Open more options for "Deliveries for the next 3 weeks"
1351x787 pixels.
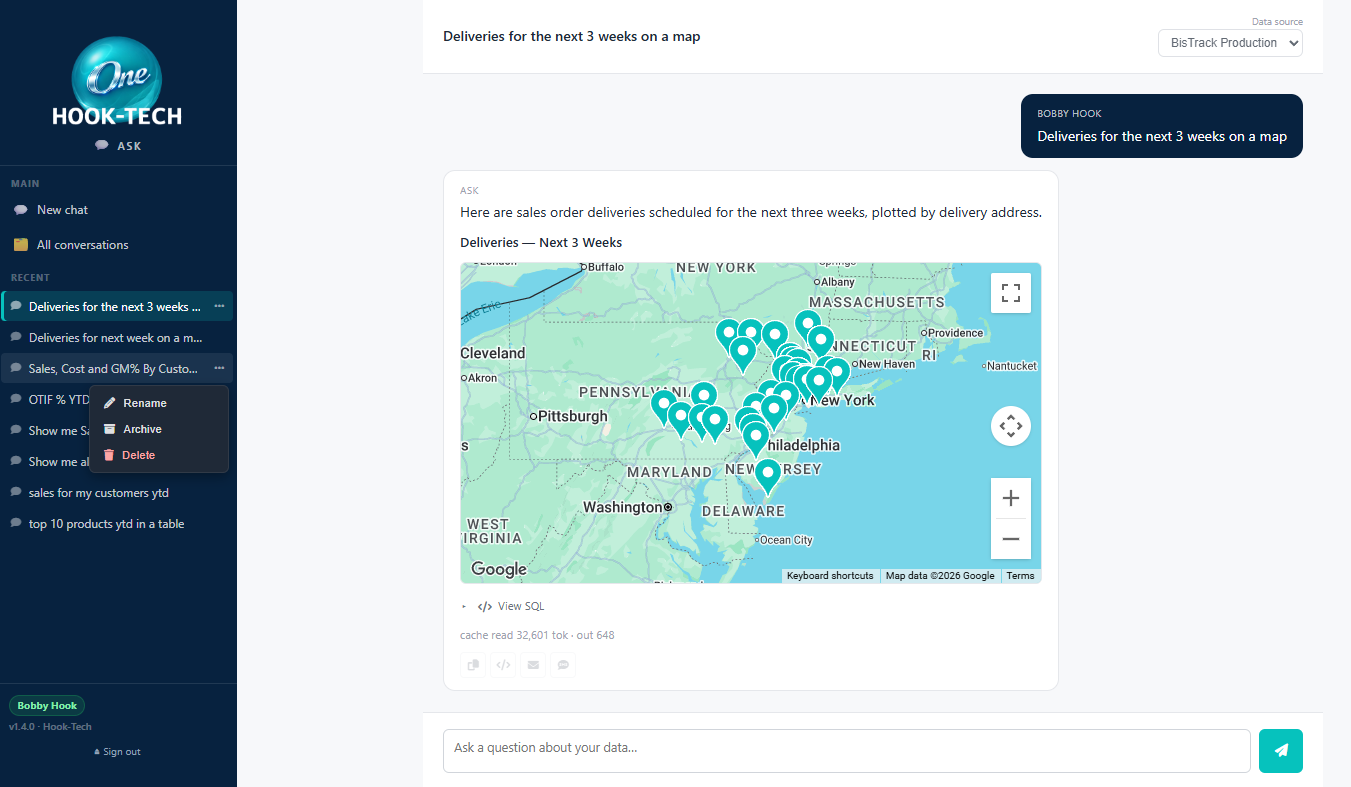[219, 306]
